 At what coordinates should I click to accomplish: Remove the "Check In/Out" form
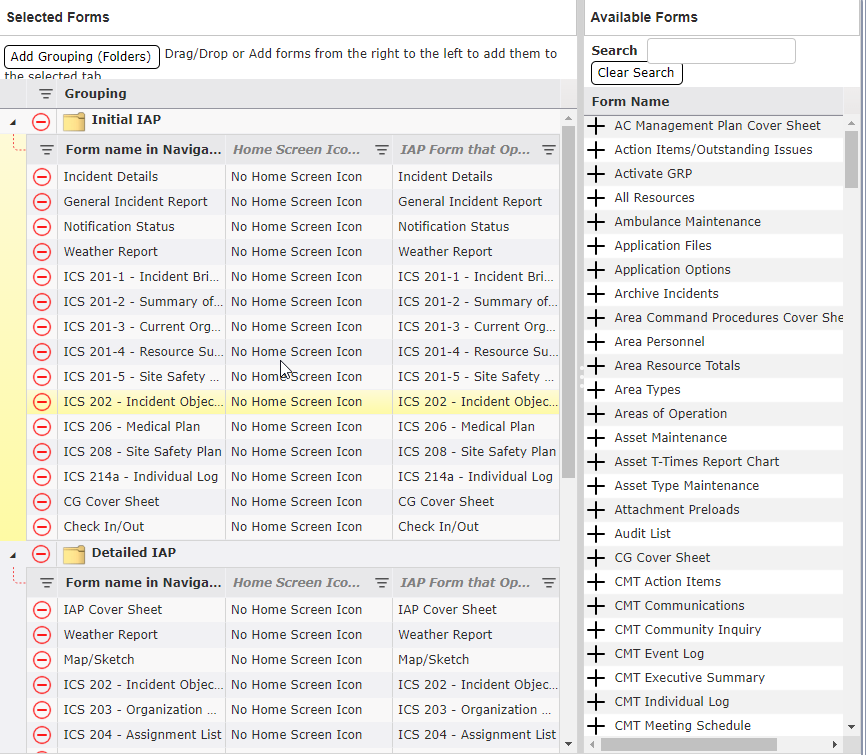[x=41, y=526]
